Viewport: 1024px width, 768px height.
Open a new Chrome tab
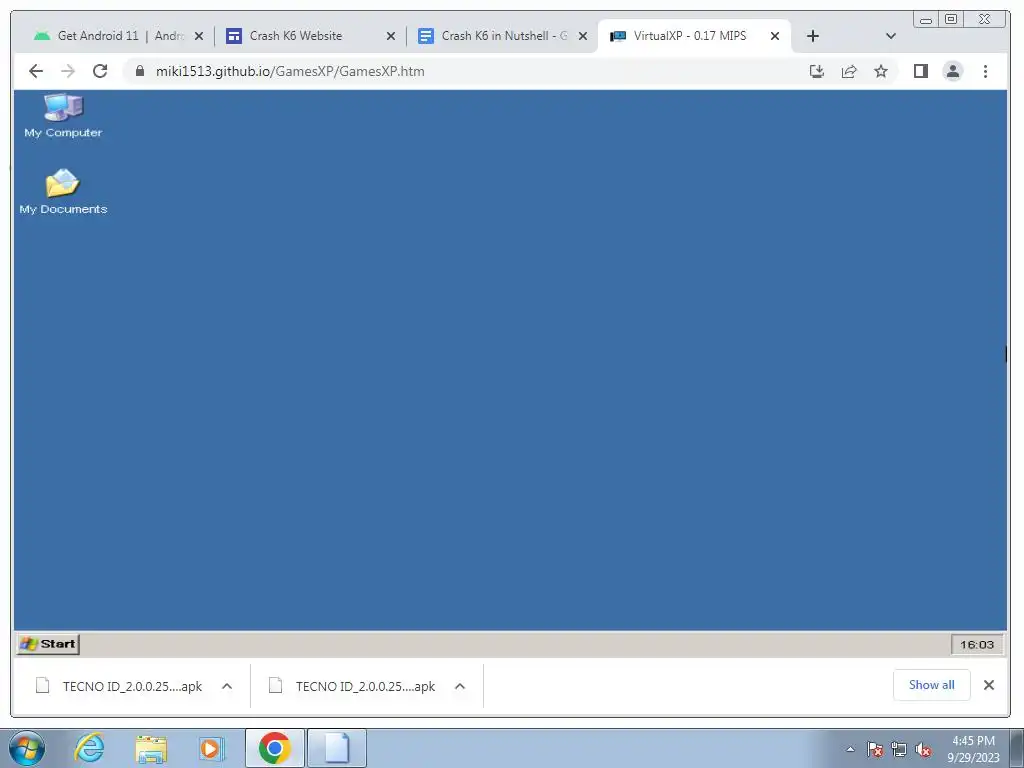point(812,37)
